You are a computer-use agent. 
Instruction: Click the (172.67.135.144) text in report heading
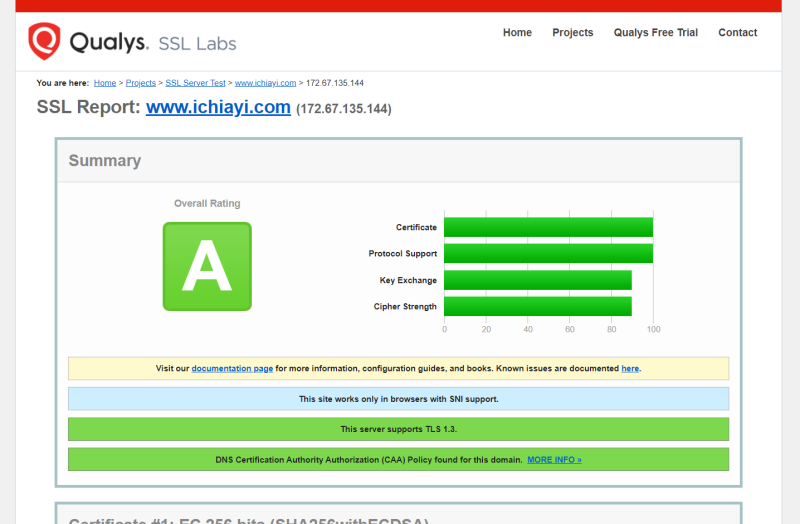(344, 109)
